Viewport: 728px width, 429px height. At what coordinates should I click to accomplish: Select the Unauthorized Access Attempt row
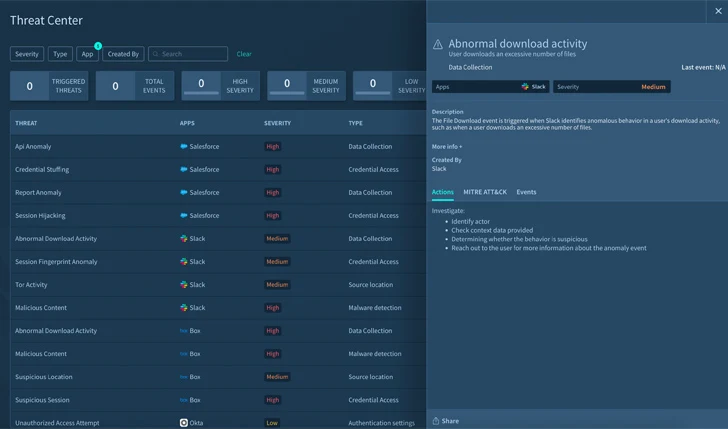(218, 421)
